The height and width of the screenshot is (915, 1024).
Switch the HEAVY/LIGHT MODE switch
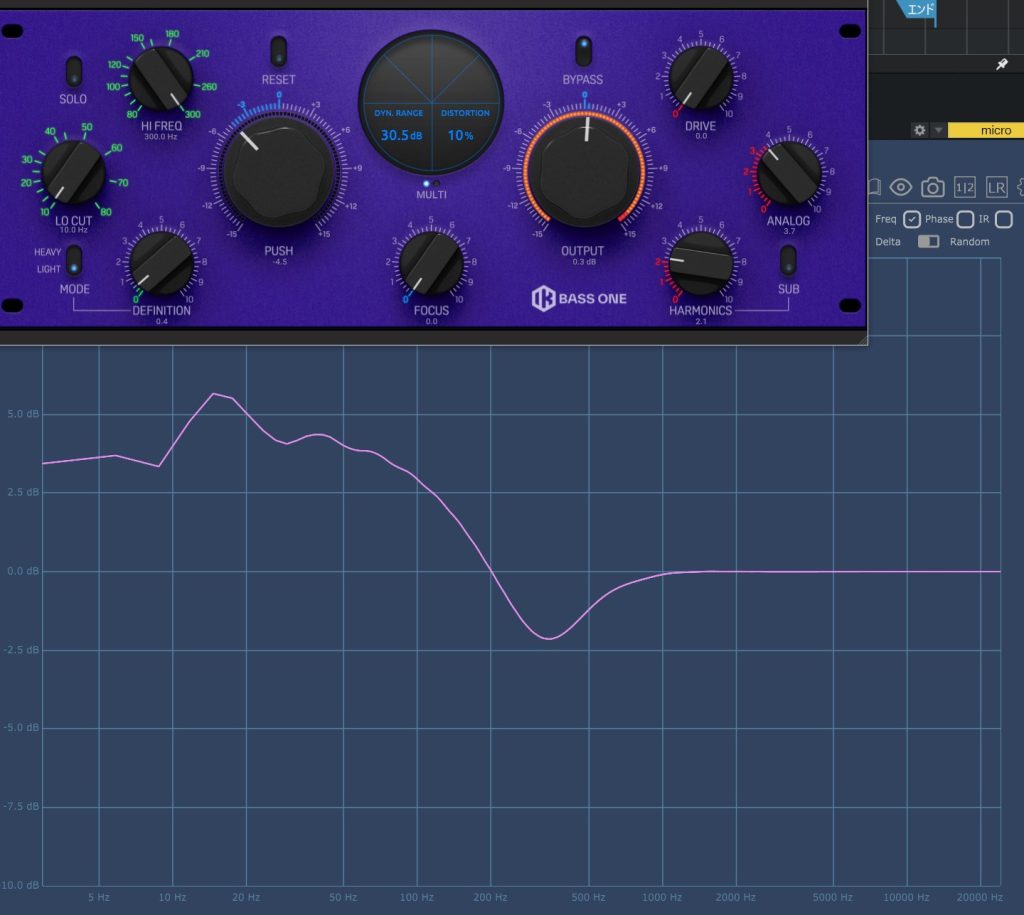(x=74, y=261)
